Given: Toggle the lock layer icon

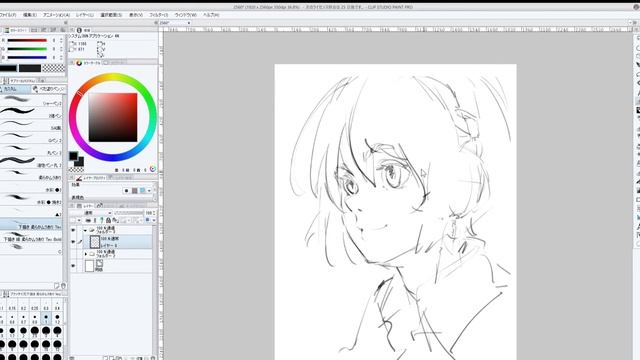Looking at the screenshot, I should pos(109,220).
